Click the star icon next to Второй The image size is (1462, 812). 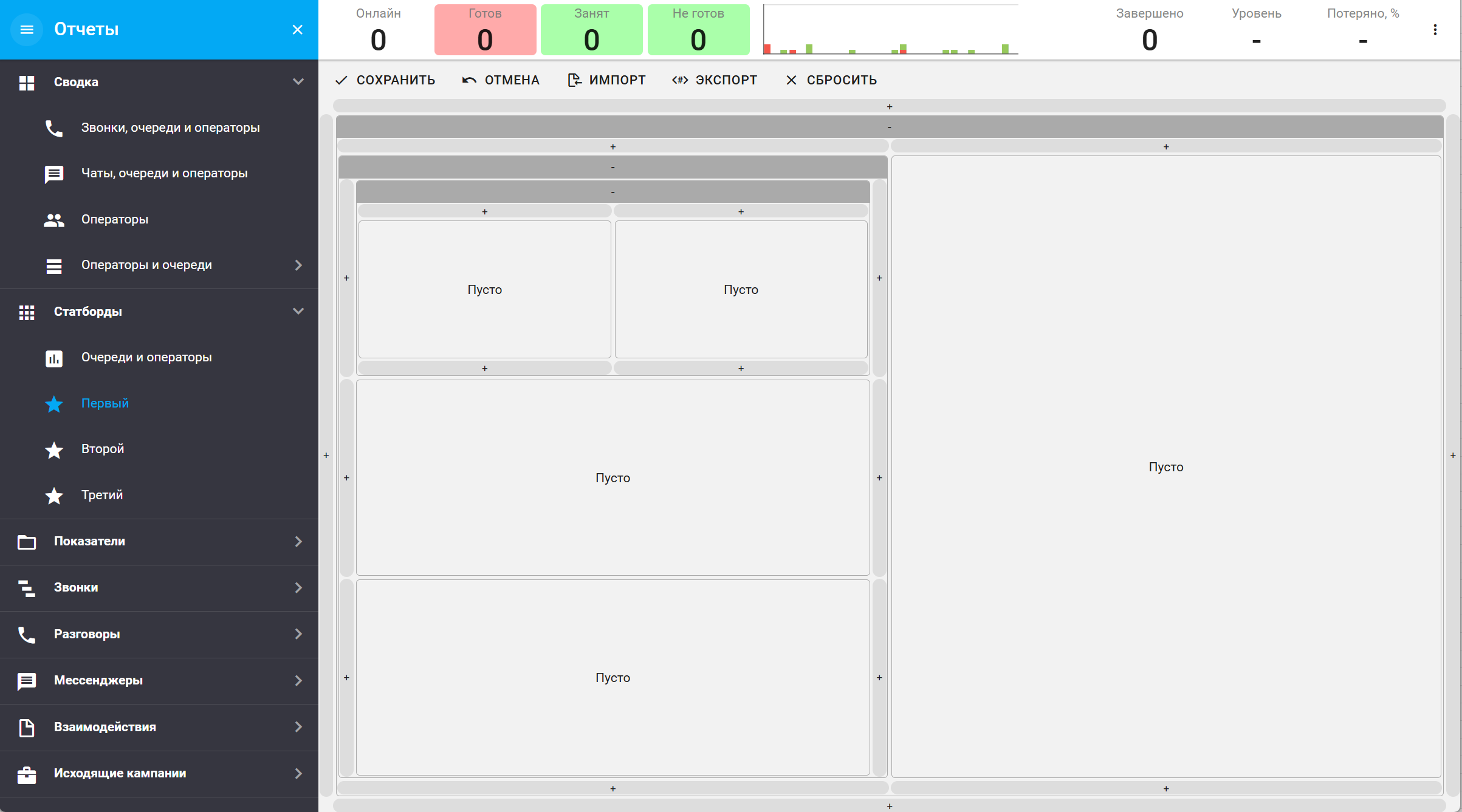(54, 450)
